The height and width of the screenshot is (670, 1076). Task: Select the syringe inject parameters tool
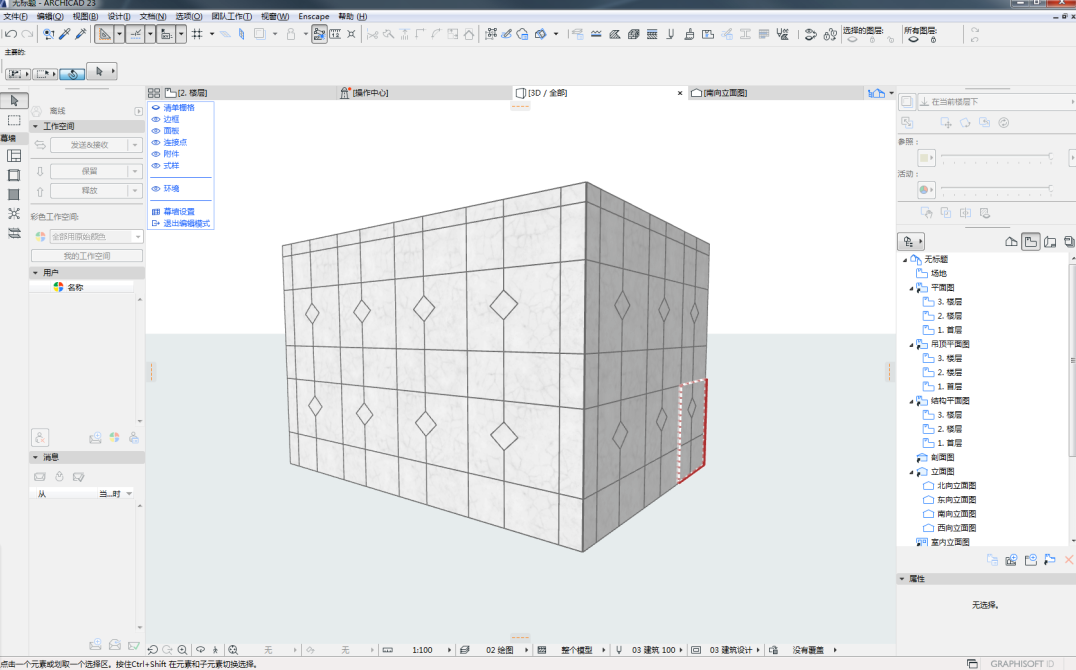point(81,34)
